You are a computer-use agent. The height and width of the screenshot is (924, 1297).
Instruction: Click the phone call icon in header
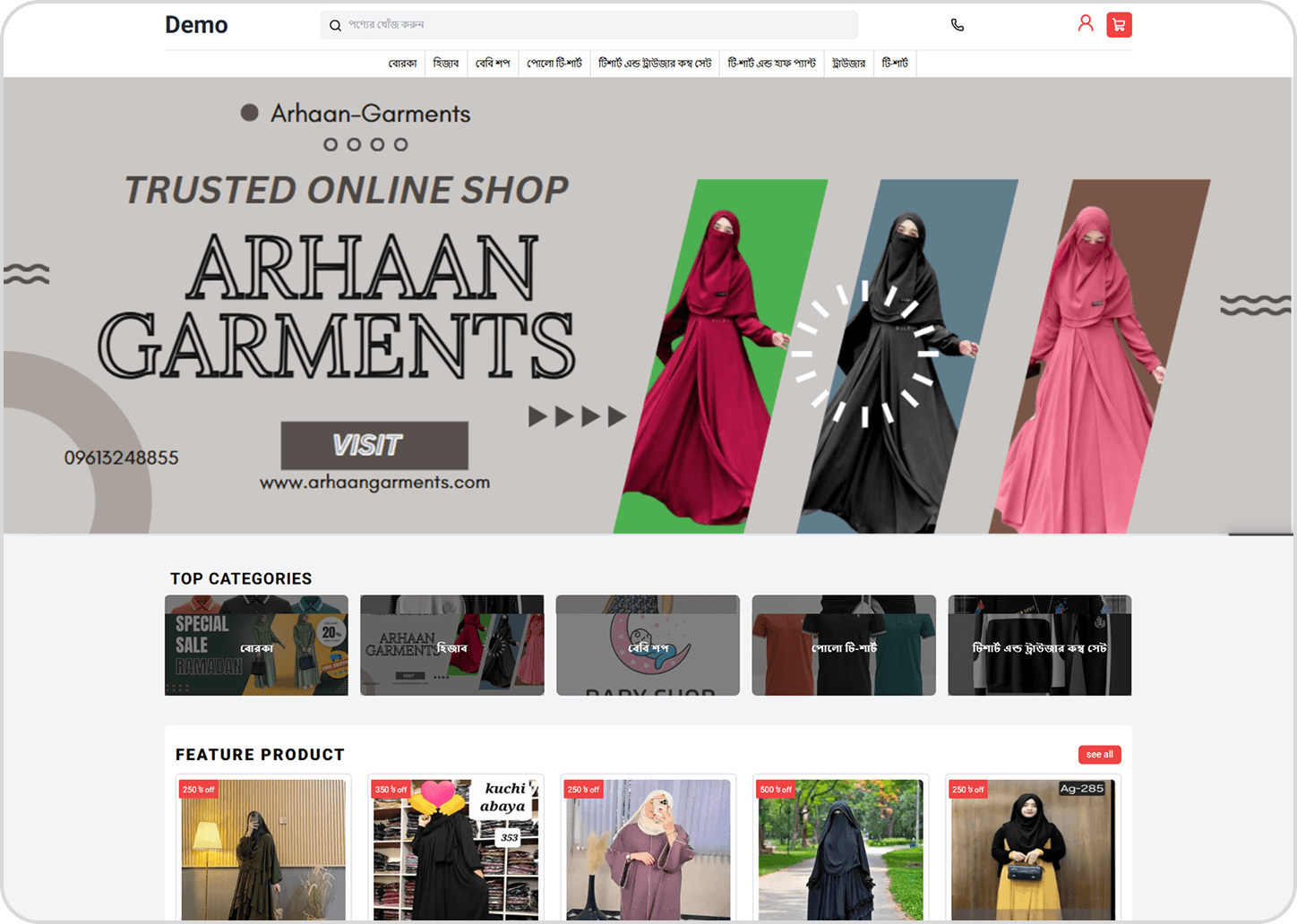[x=957, y=25]
